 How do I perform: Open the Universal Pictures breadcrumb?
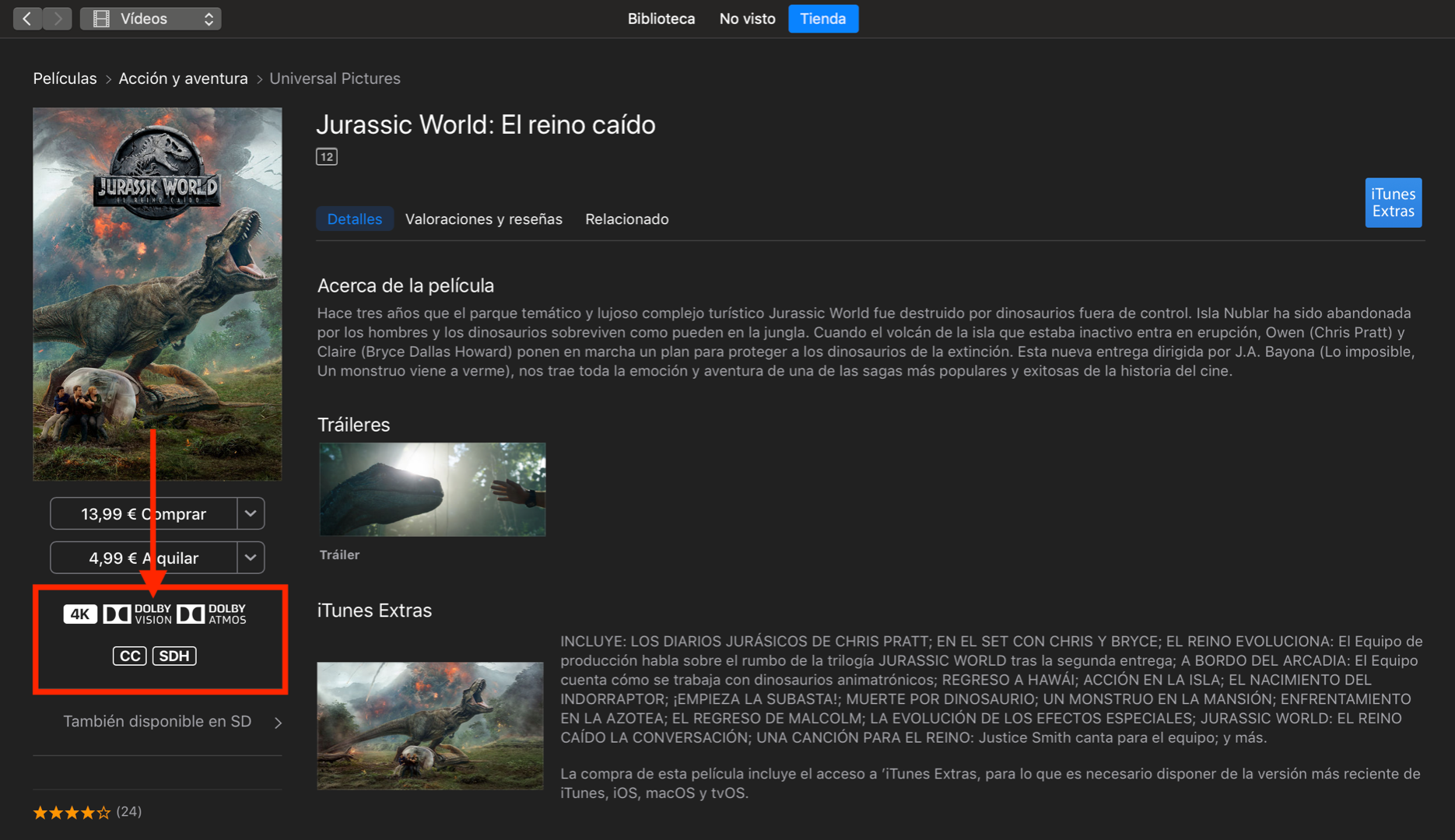(335, 79)
